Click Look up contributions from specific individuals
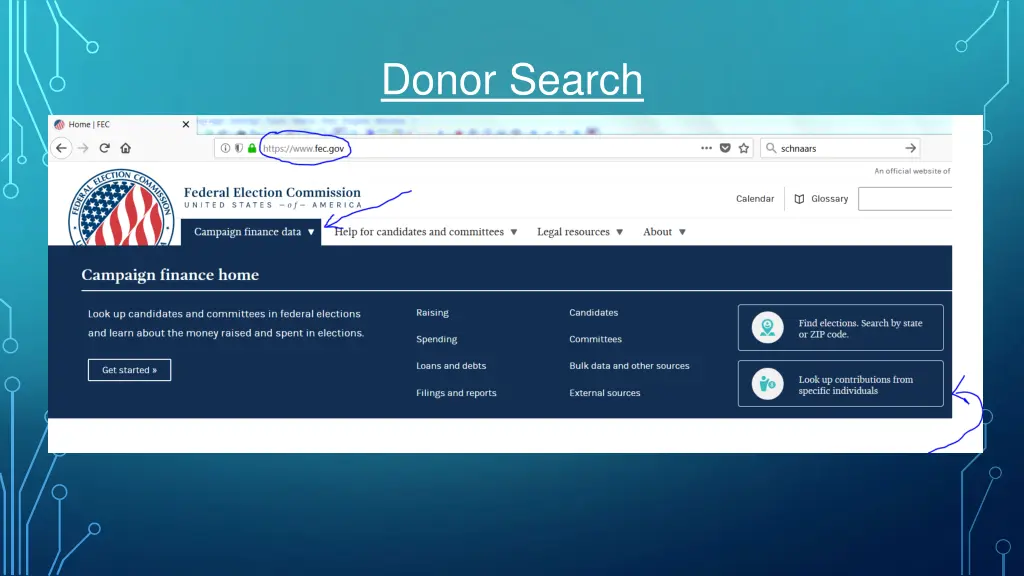 [840, 384]
